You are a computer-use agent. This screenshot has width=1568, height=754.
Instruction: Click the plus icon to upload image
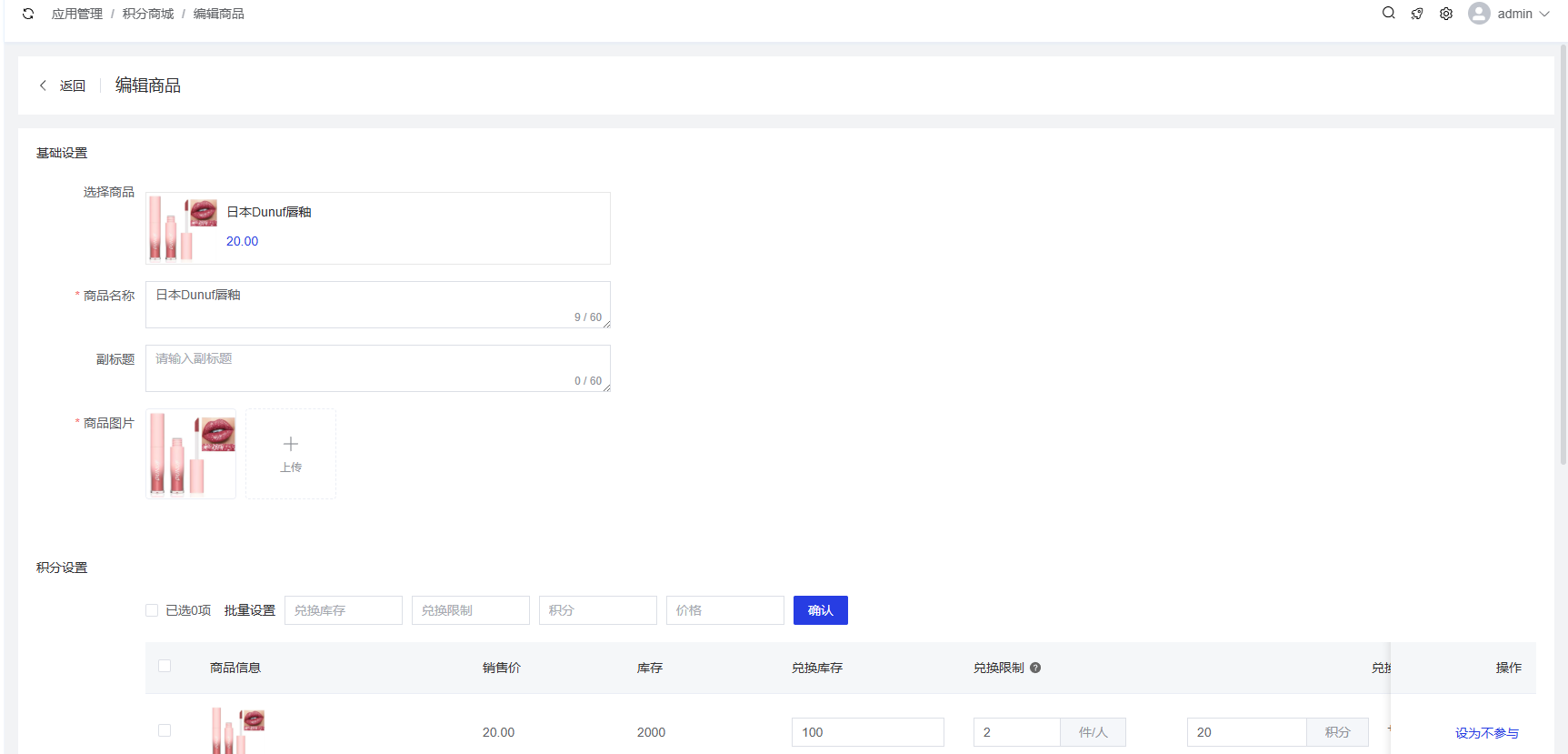tap(291, 445)
